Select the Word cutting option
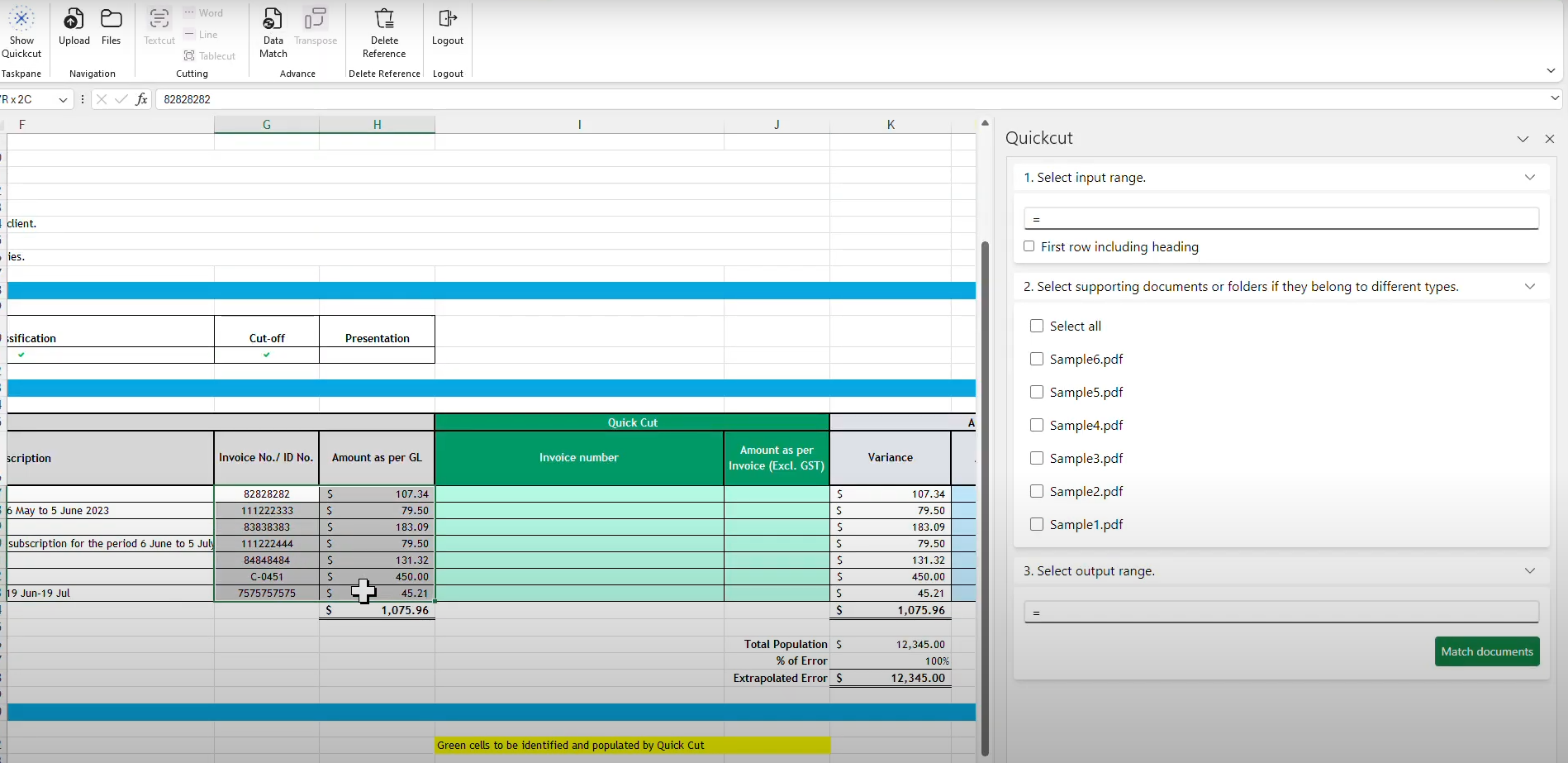 [x=205, y=12]
